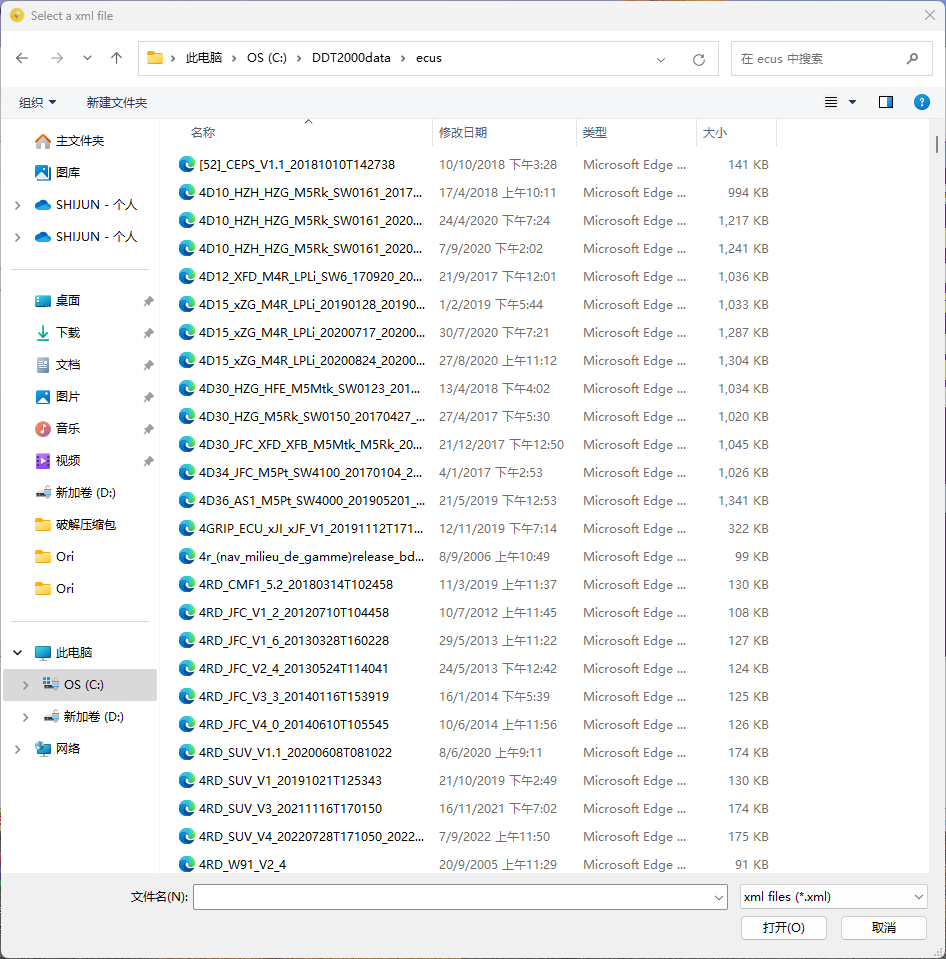
Task: Click 新建文件夹 button
Action: pyautogui.click(x=117, y=102)
